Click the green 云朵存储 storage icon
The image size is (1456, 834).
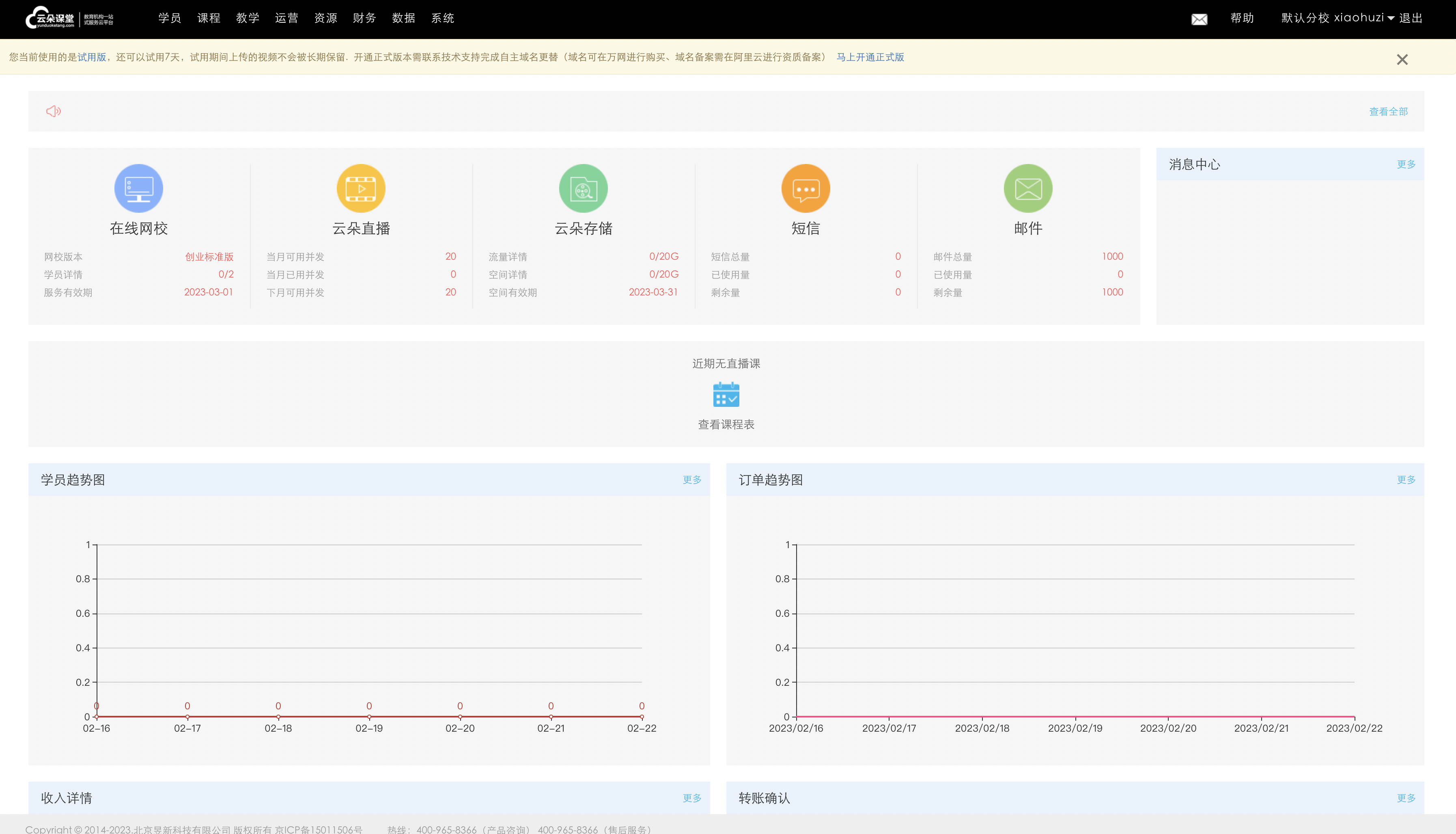583,188
